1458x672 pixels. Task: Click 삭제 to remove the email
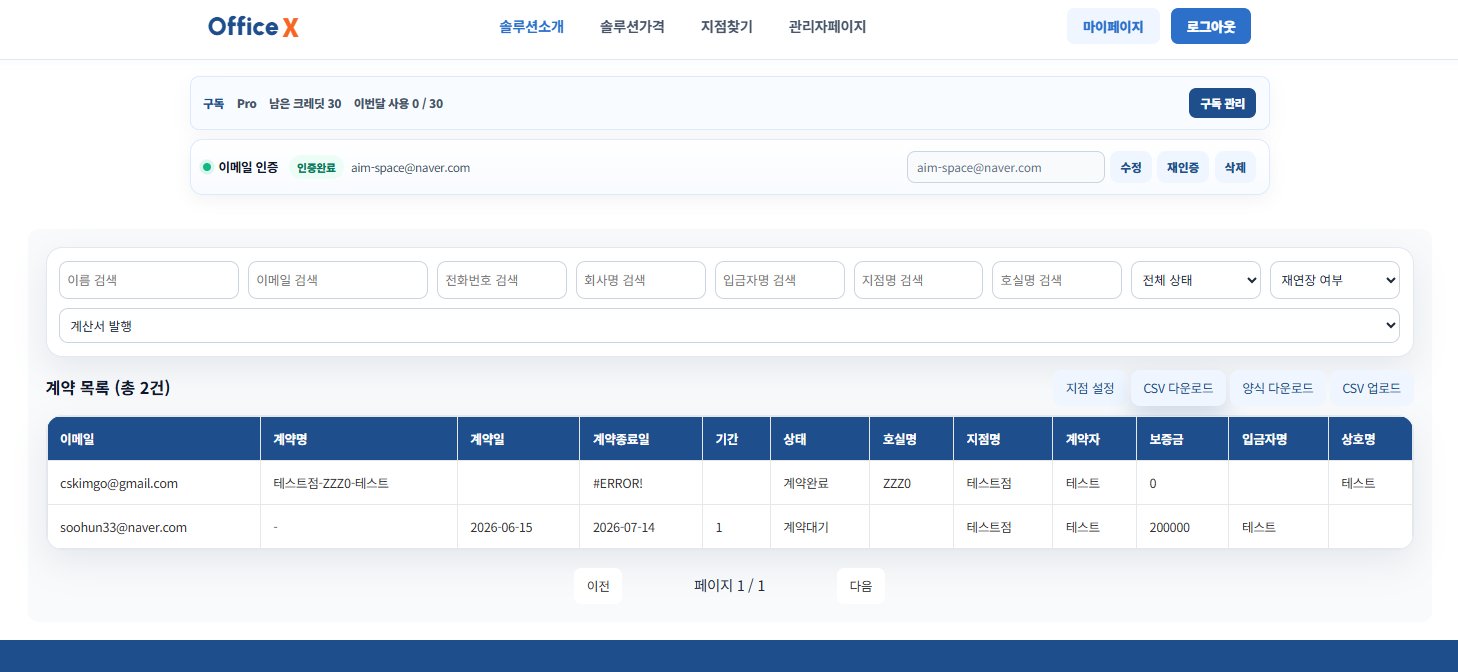click(1235, 167)
